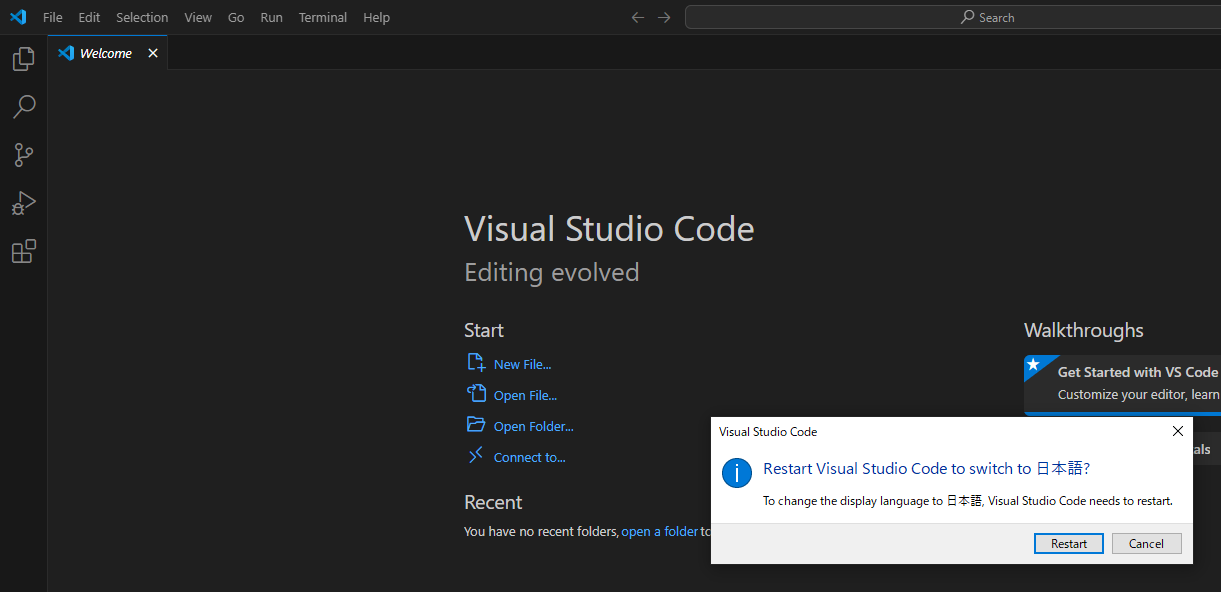Open the Help menu
1221x592 pixels.
(376, 17)
